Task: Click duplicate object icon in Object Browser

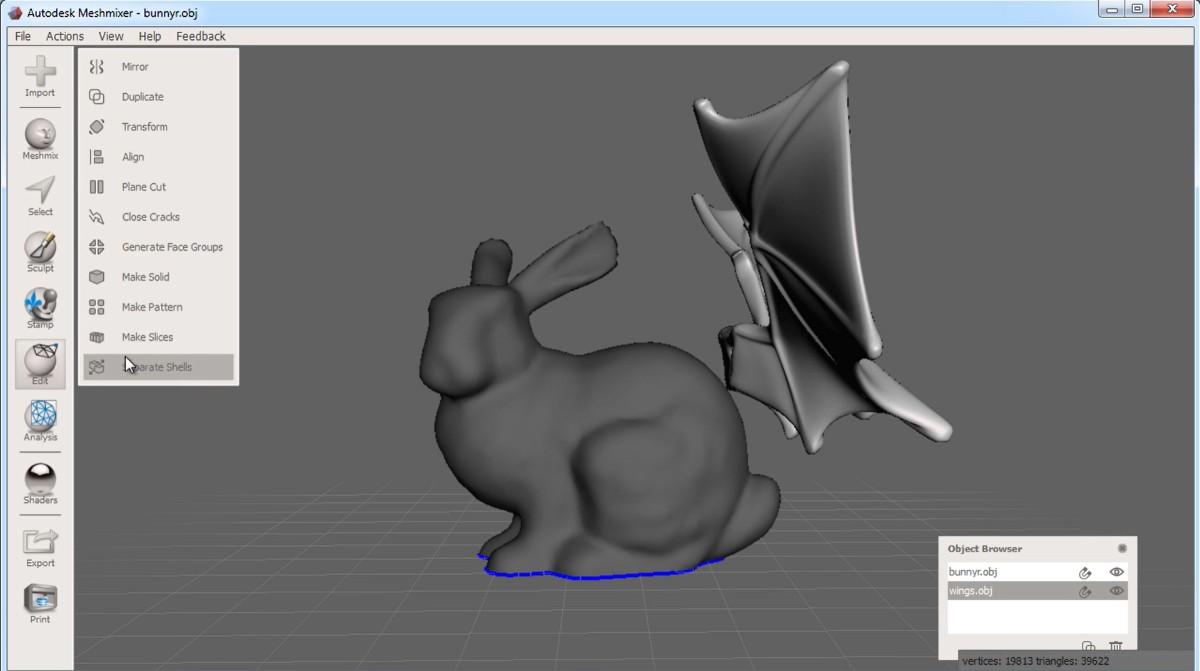Action: coord(1088,648)
